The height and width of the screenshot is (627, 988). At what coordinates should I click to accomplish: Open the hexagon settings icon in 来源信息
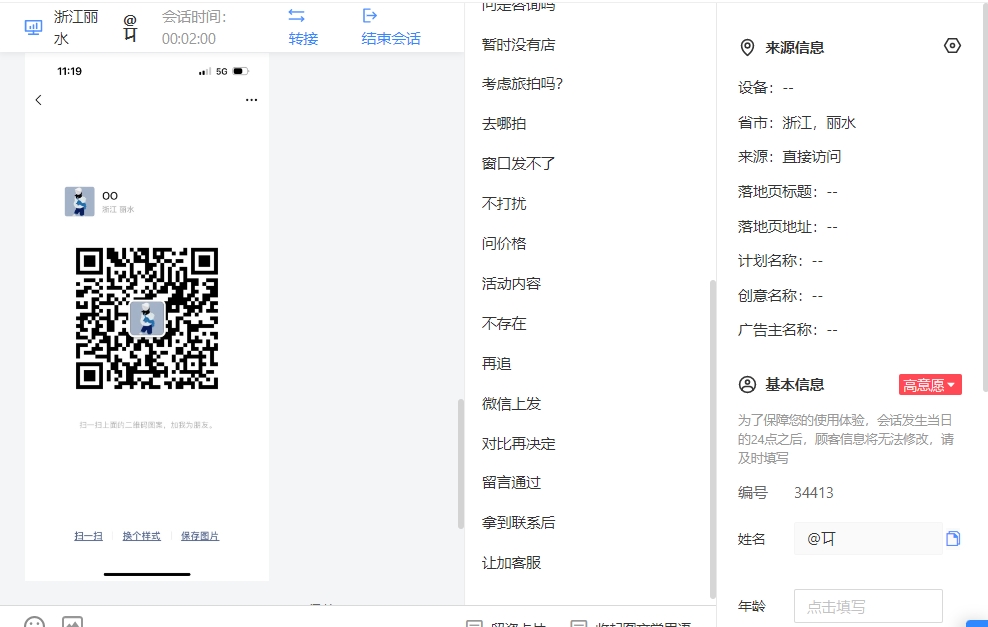[952, 46]
